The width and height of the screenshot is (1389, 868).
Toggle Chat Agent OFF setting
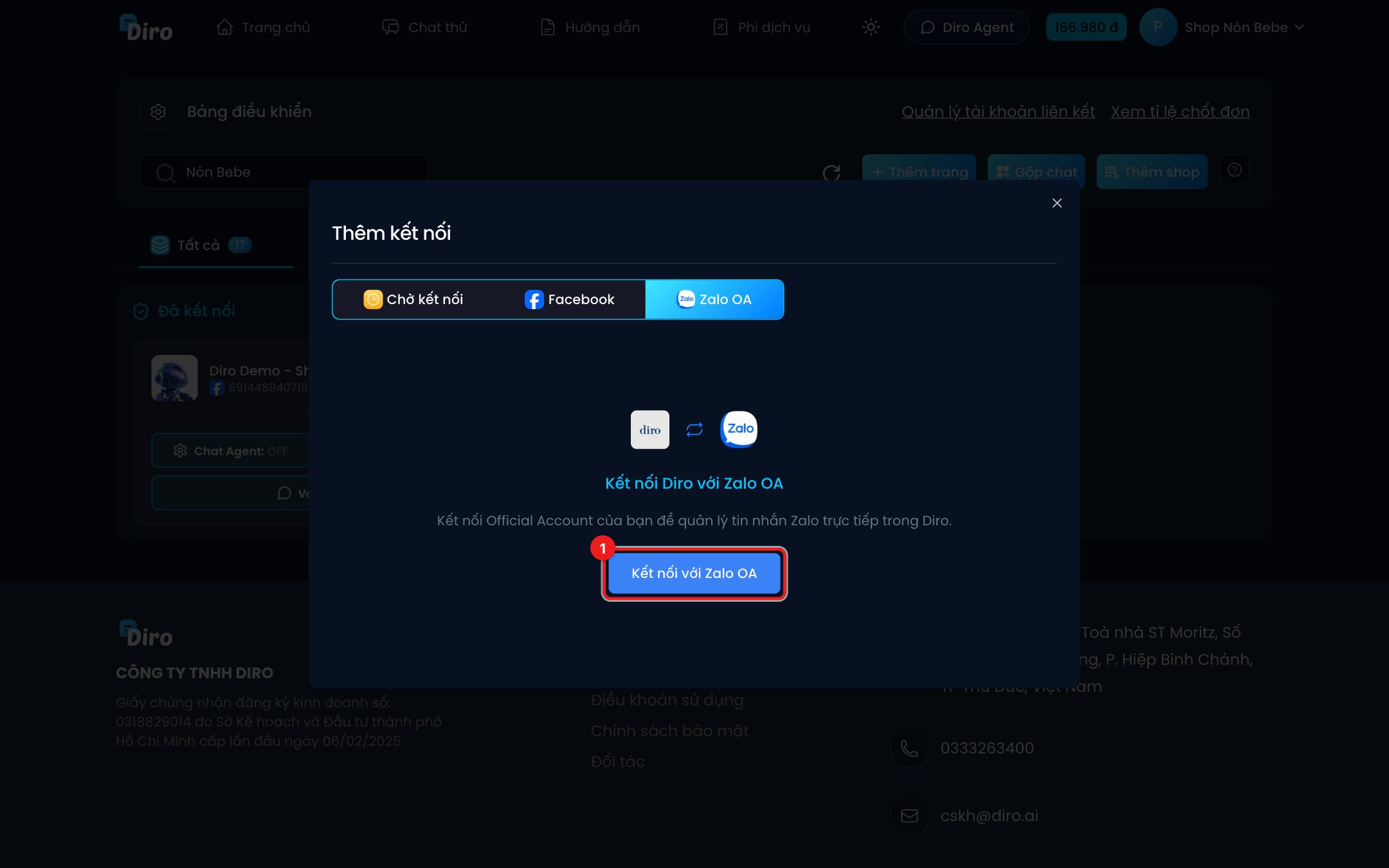tap(230, 451)
